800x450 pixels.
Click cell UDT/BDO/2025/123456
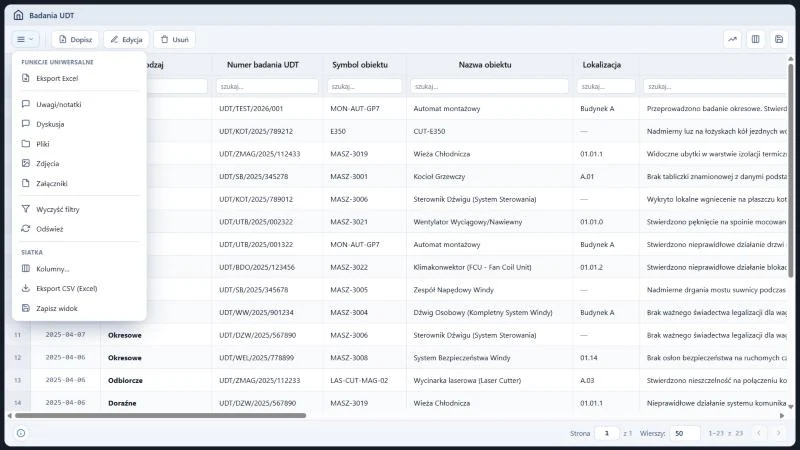[257, 267]
